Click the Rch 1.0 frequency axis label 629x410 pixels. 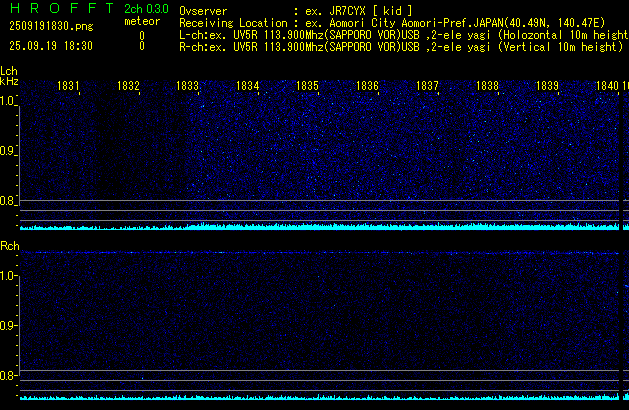(x=9, y=276)
